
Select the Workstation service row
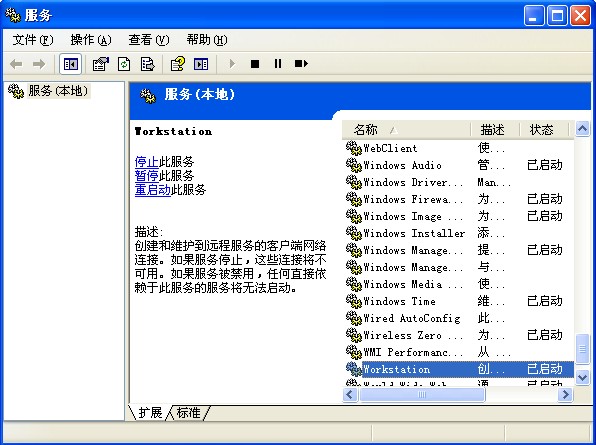coord(458,369)
